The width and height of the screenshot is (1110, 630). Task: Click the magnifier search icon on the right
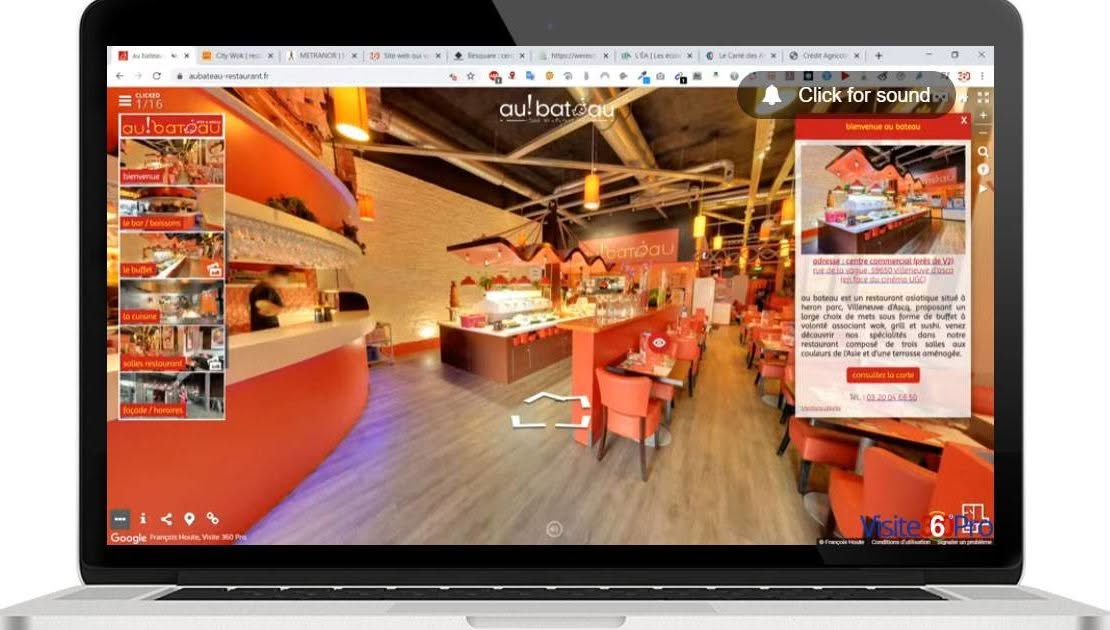point(983,151)
